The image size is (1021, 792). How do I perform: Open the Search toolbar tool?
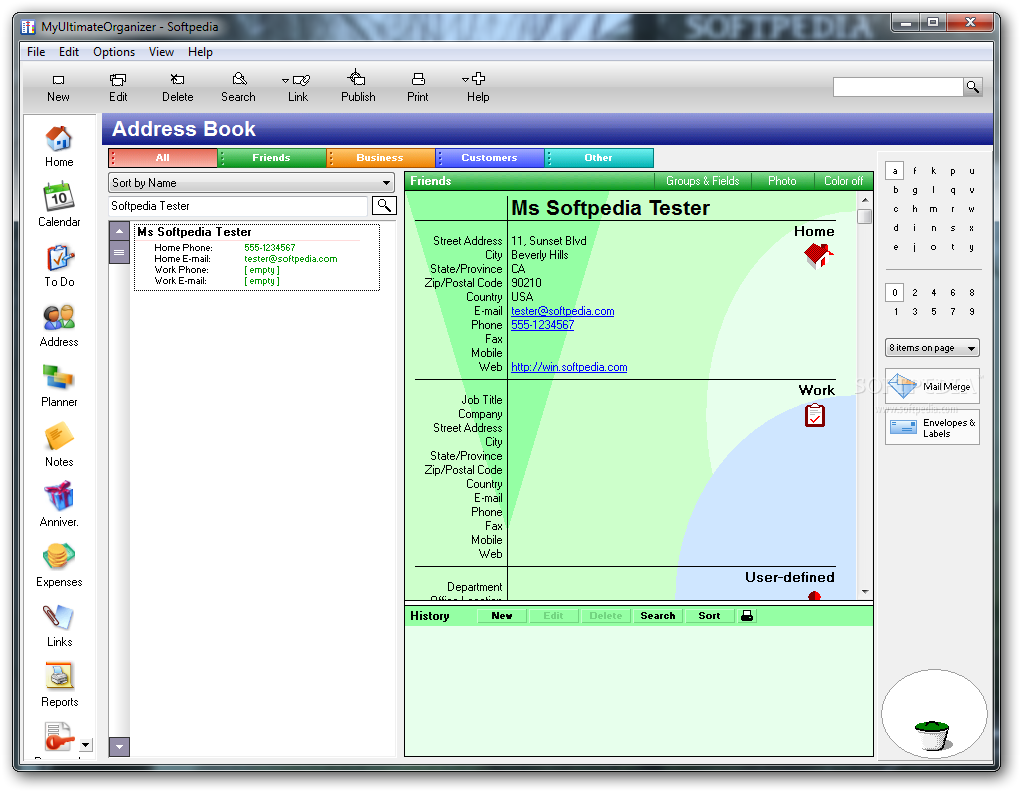click(x=238, y=87)
